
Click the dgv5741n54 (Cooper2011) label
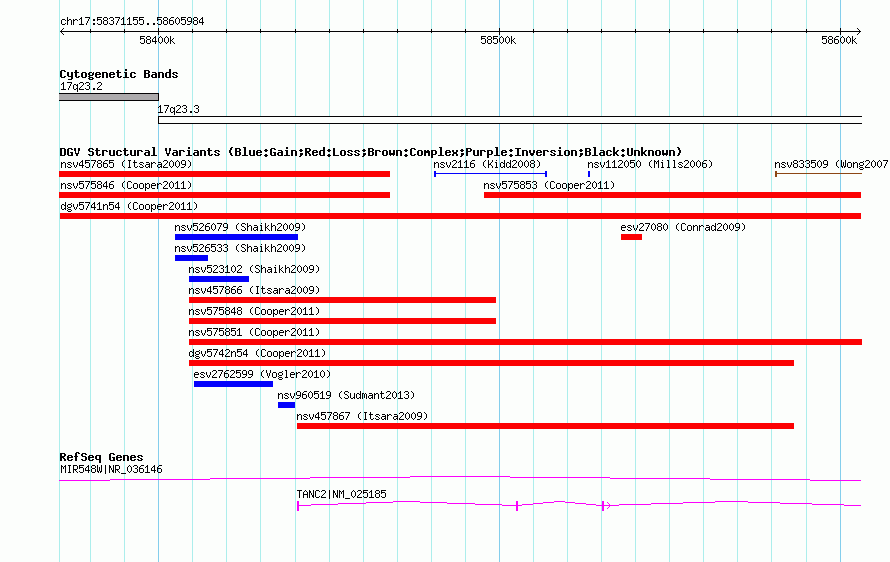click(129, 206)
